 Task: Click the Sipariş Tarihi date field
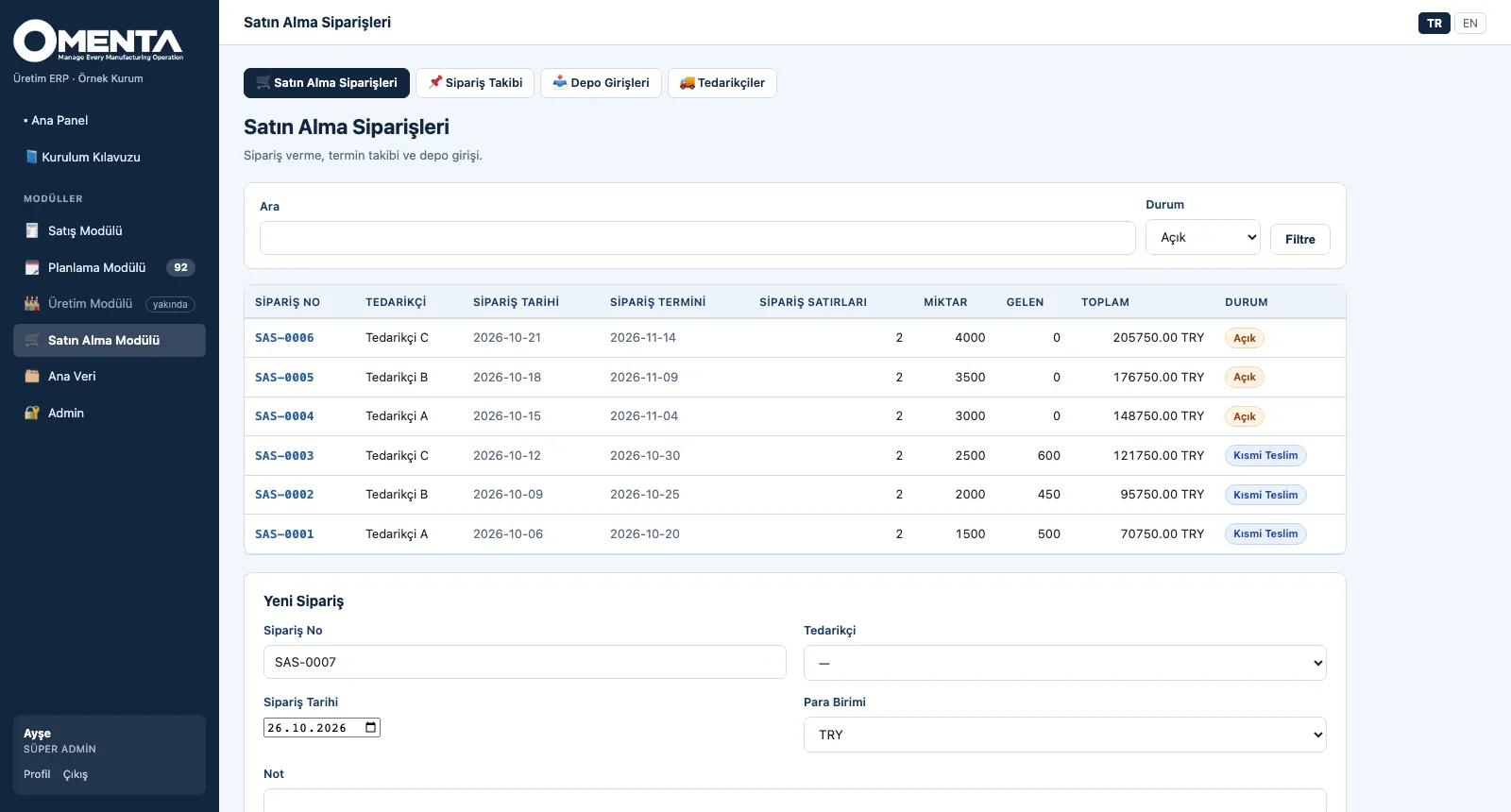point(322,727)
